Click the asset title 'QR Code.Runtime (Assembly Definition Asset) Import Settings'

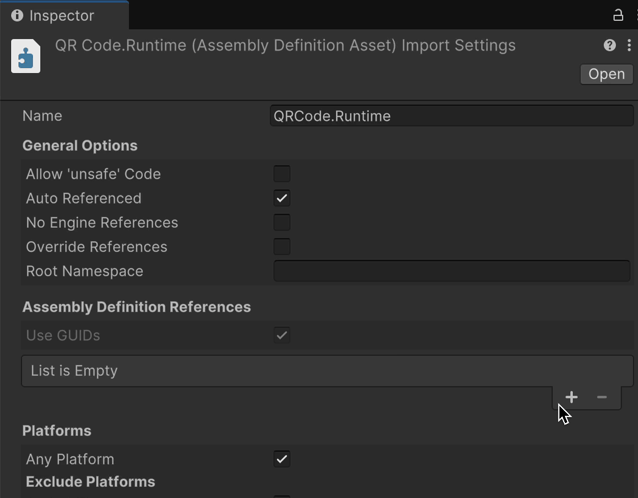click(x=285, y=46)
